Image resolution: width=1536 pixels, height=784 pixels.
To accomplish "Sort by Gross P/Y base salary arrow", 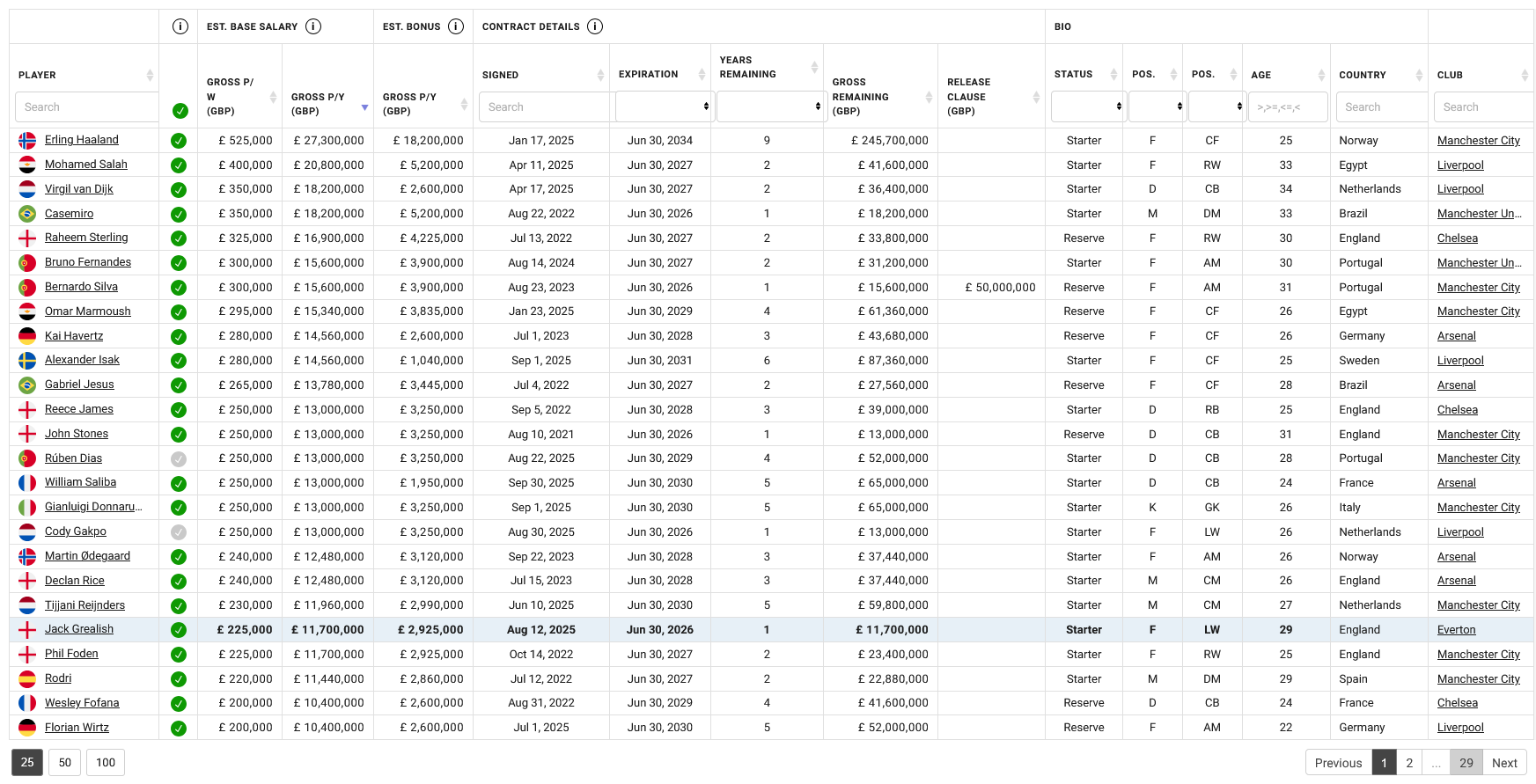I will pos(364,107).
